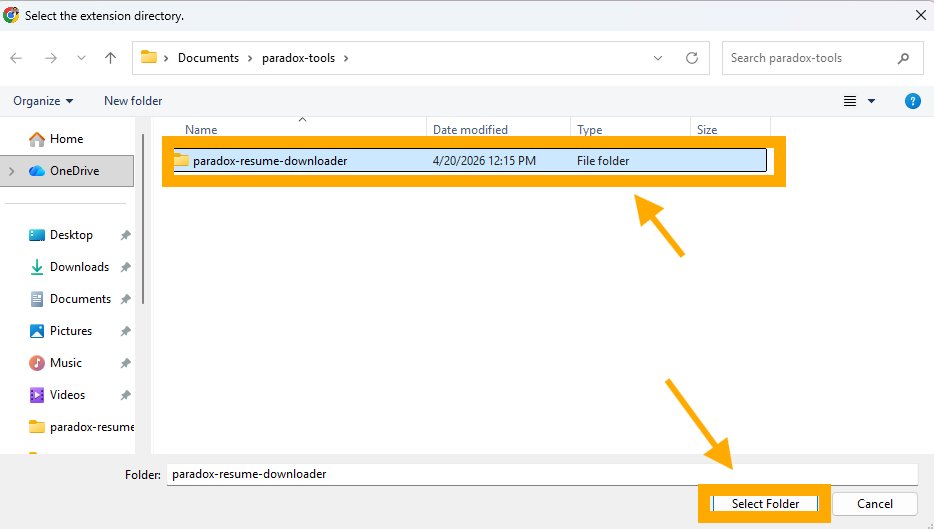Viewport: 934px width, 529px height.
Task: Open the Organize menu
Action: pyautogui.click(x=43, y=101)
